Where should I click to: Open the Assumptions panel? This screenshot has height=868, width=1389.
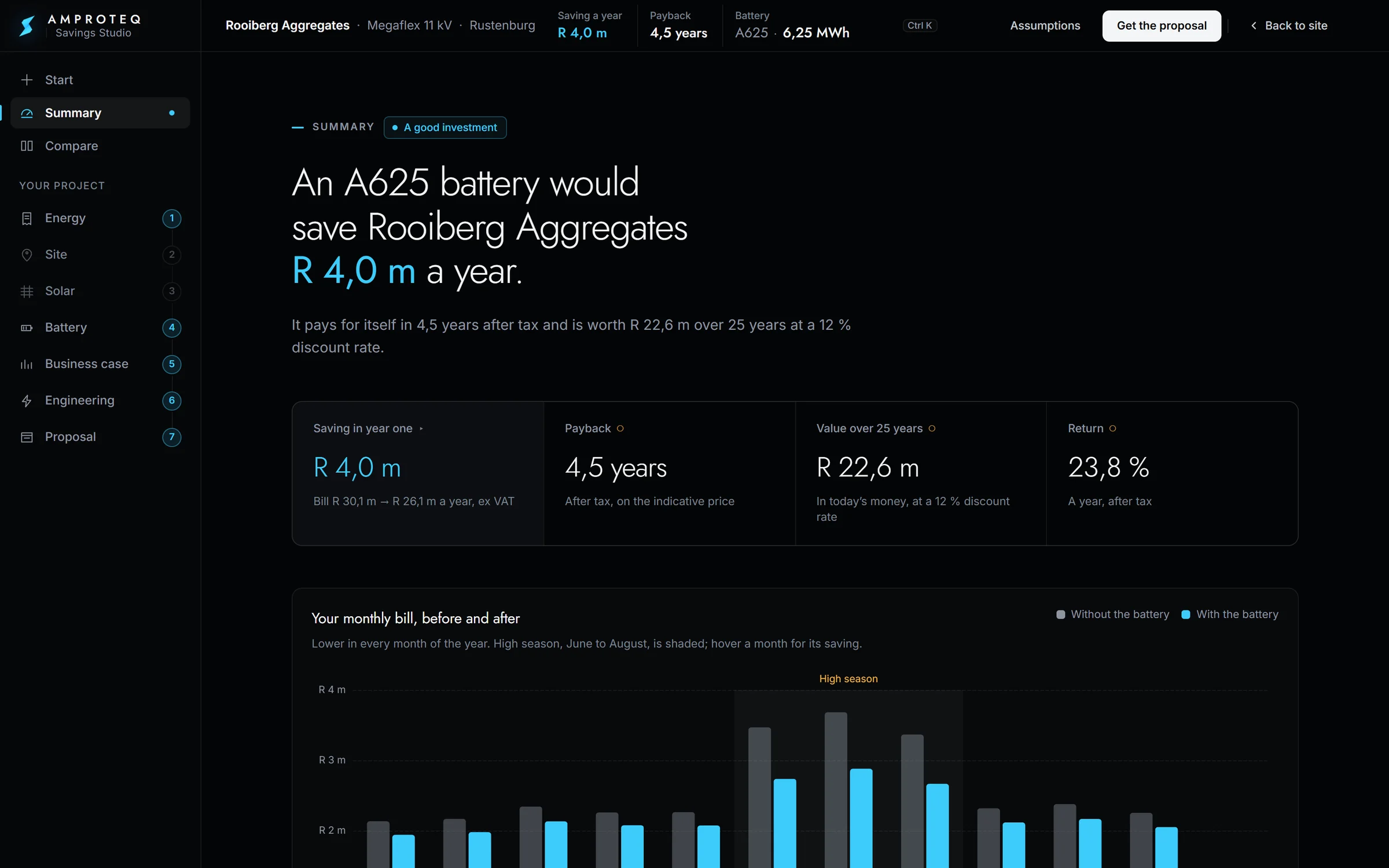pos(1045,25)
